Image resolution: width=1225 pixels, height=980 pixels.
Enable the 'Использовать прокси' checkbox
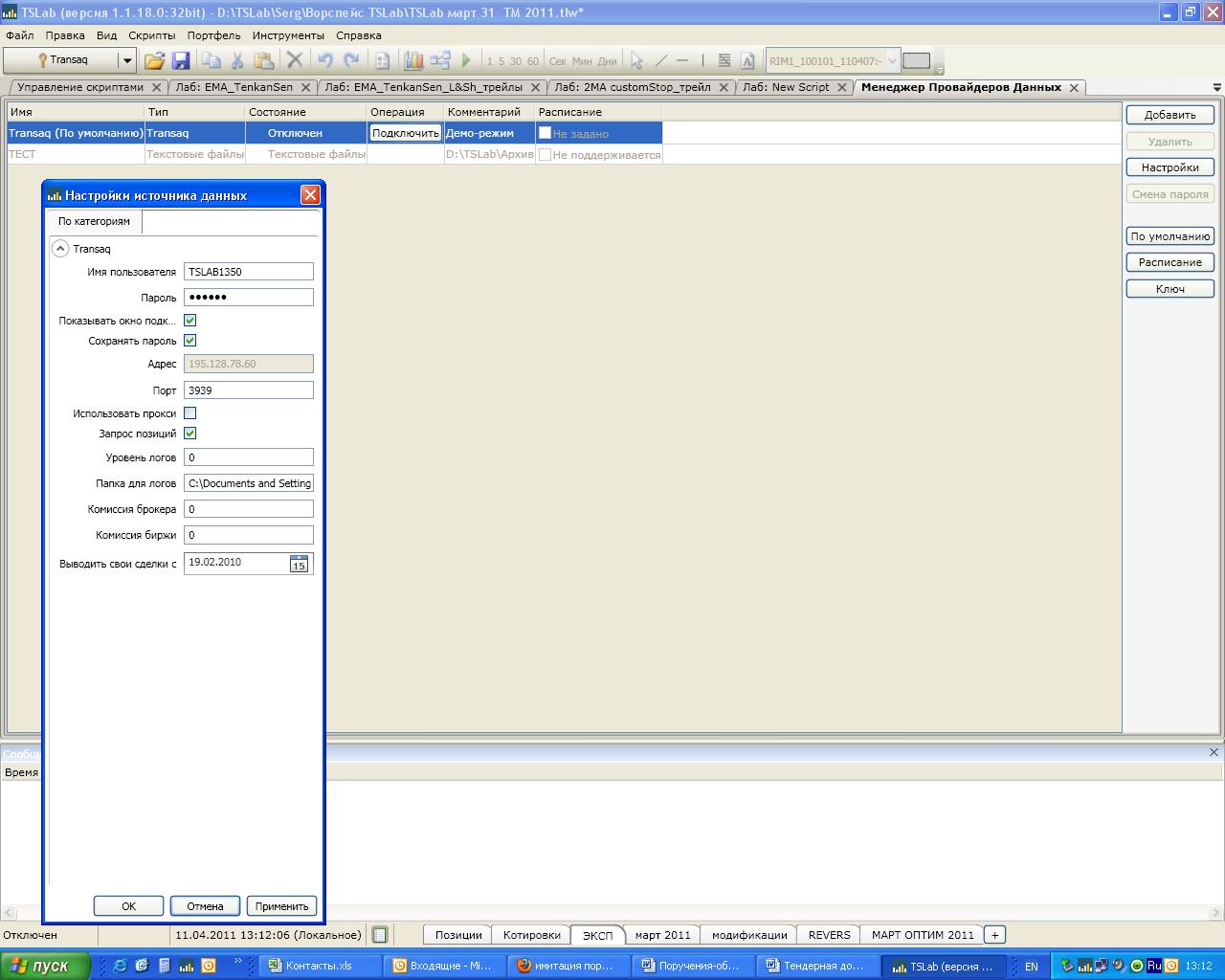pyautogui.click(x=189, y=413)
